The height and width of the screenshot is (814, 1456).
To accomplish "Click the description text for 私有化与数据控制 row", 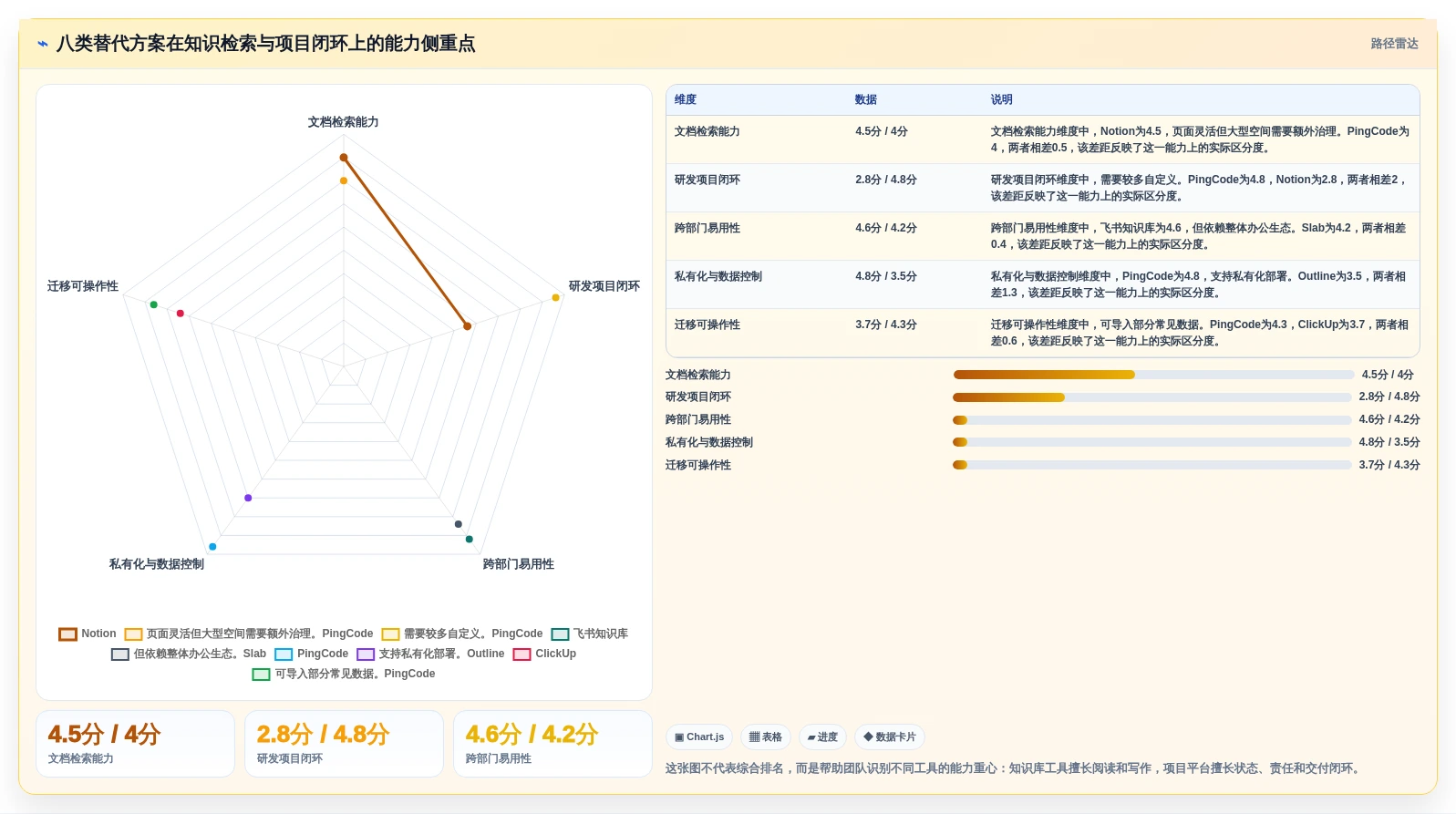I will [x=1199, y=284].
